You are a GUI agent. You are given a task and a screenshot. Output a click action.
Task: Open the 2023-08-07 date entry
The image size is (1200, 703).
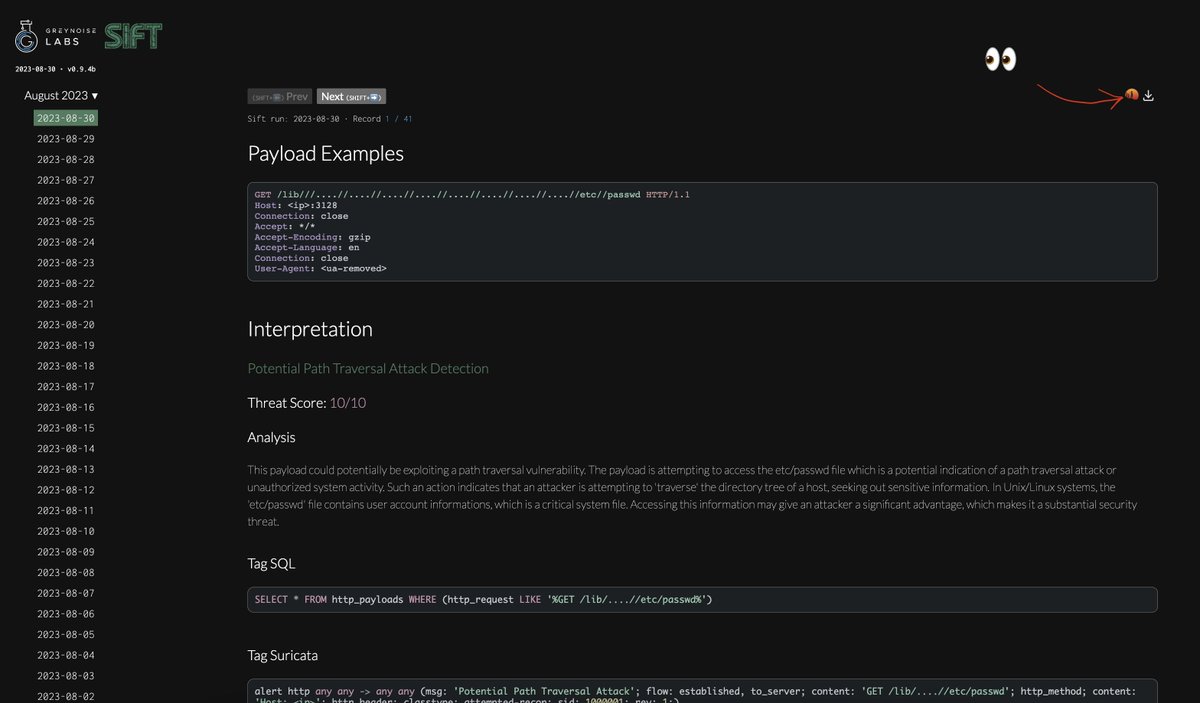(66, 594)
